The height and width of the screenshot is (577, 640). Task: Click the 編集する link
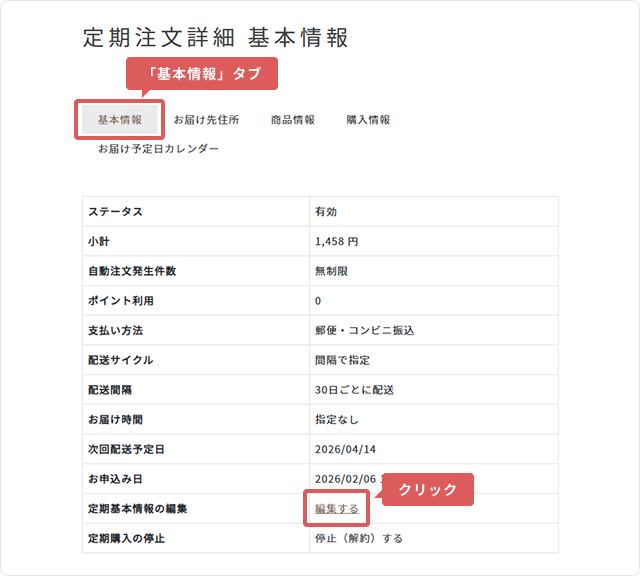coord(336,509)
